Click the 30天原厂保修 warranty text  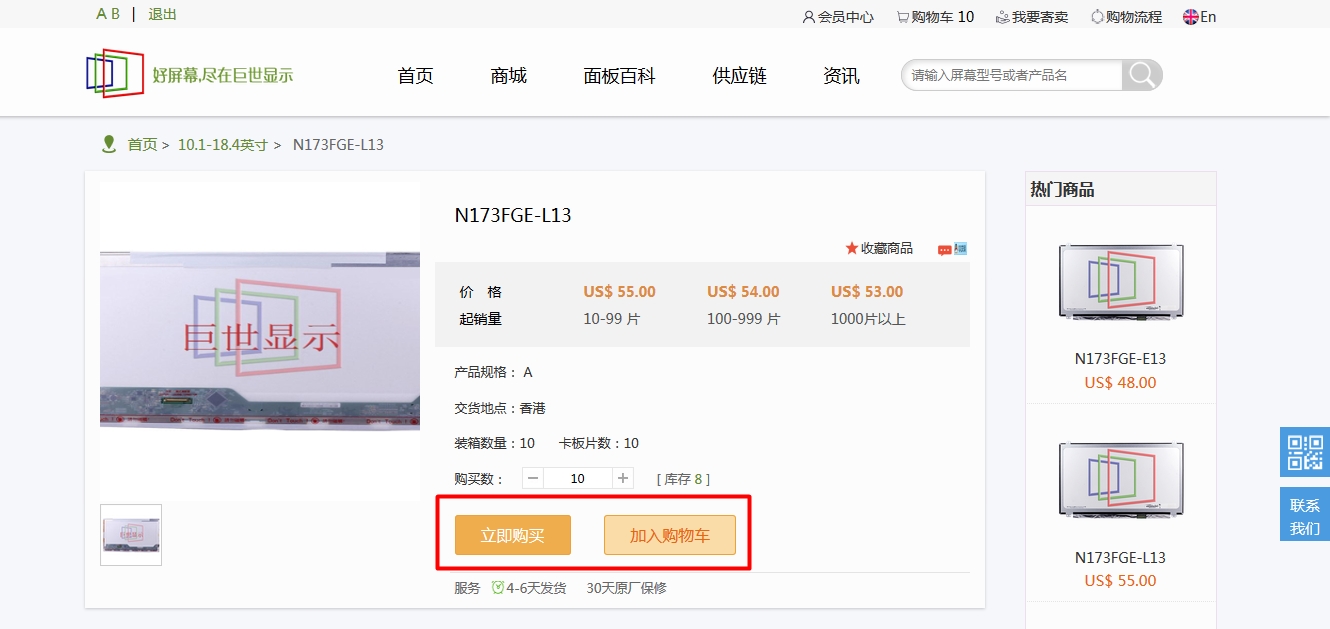(626, 588)
